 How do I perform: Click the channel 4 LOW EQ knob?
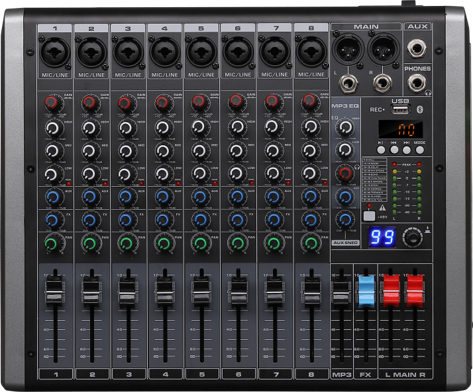pyautogui.click(x=163, y=174)
